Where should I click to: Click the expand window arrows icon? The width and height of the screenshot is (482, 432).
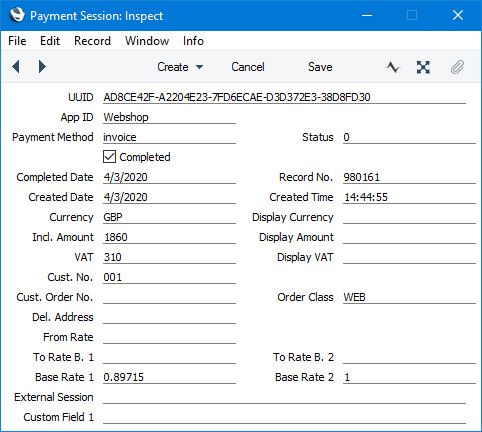point(423,67)
